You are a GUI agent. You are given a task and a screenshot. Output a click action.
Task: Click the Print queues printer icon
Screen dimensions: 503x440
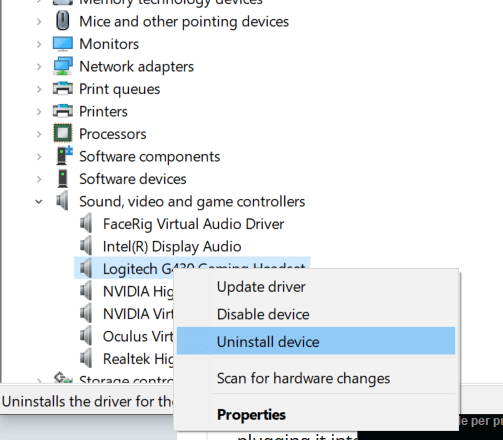coord(63,89)
